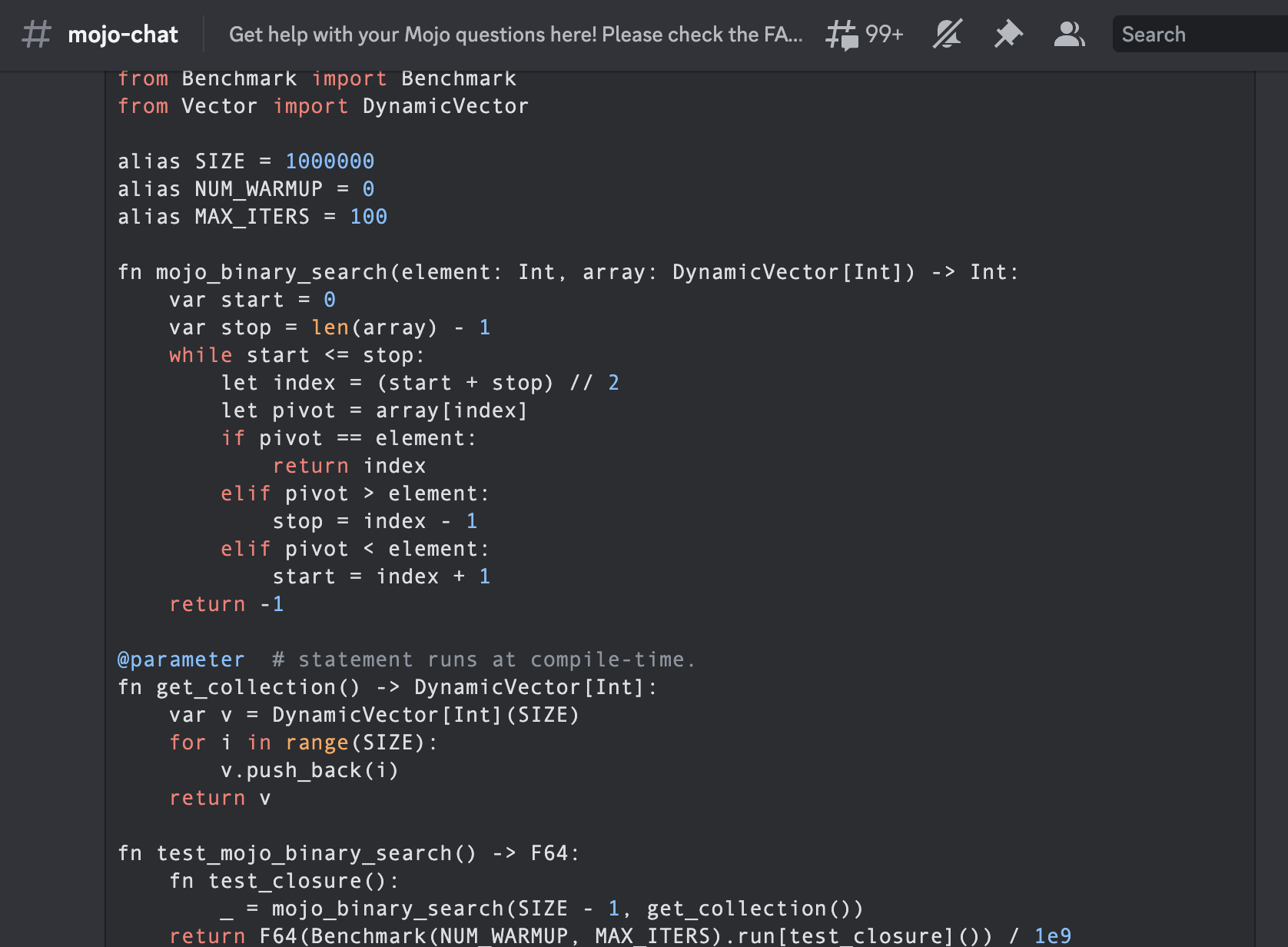
Task: Click the SIZE alias value 1000000
Action: [x=330, y=161]
